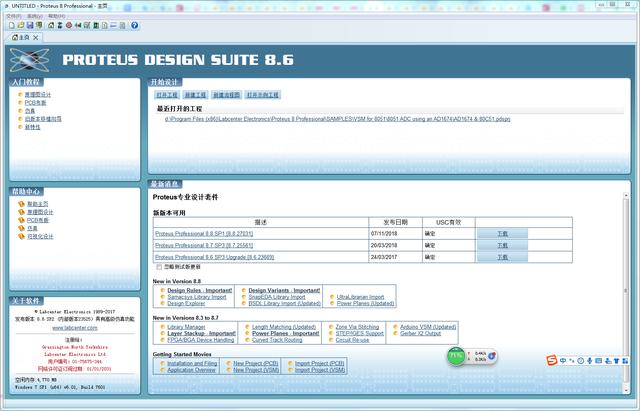The width and height of the screenshot is (640, 411).
Task: Click the green 71% floating monitor ball
Action: point(456,356)
